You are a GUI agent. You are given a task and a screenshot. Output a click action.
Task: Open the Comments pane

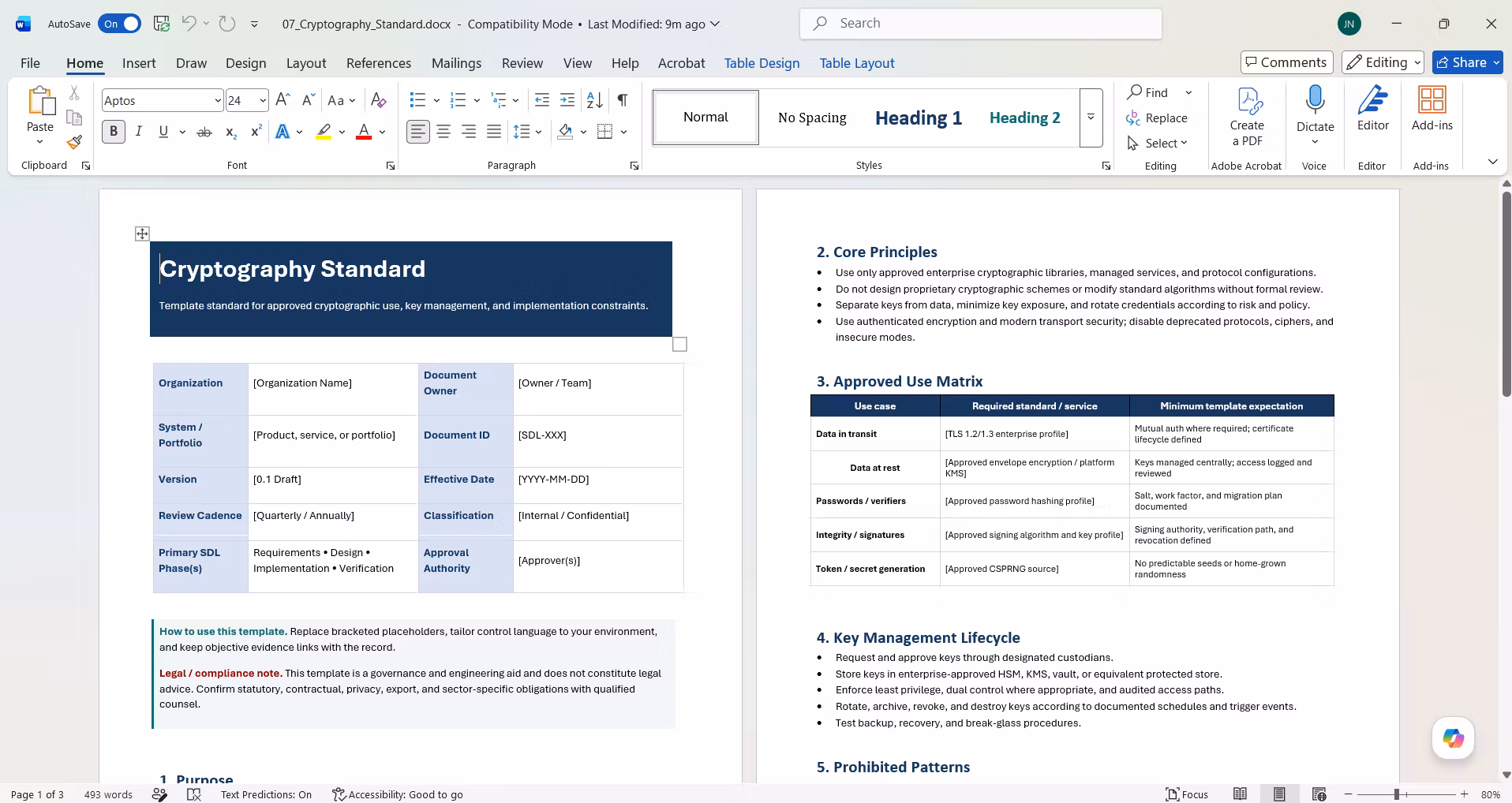click(1286, 62)
